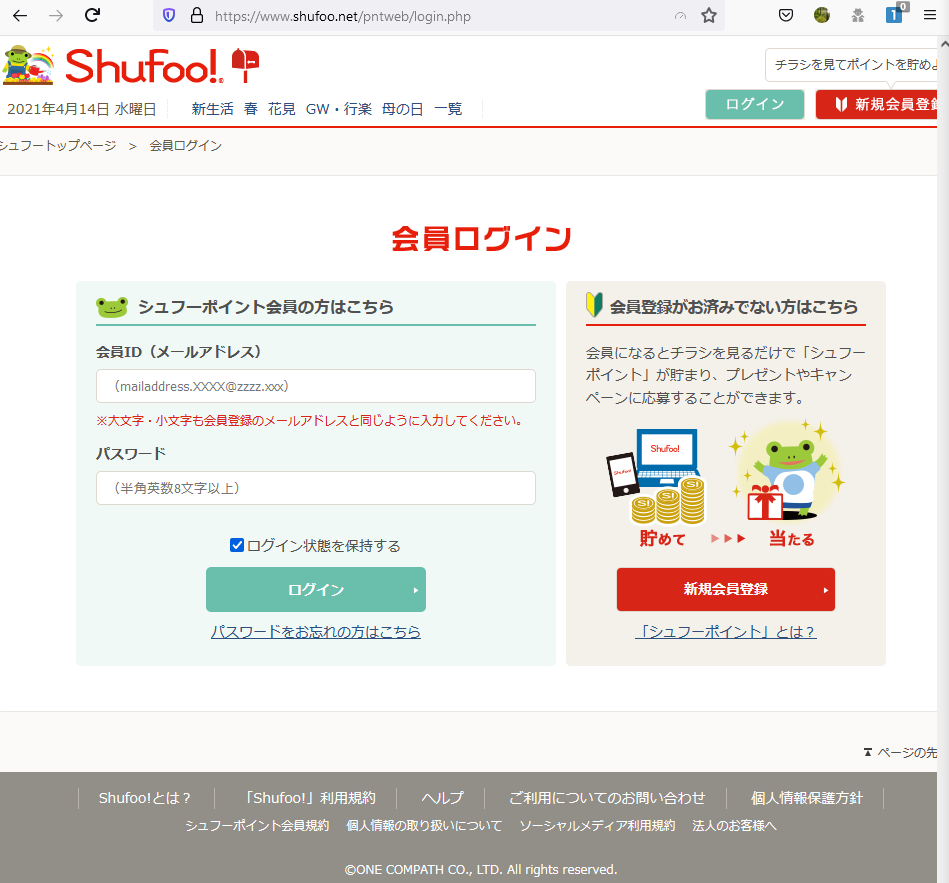The width and height of the screenshot is (949, 883).
Task: Go back using the back arrow
Action: pyautogui.click(x=20, y=15)
